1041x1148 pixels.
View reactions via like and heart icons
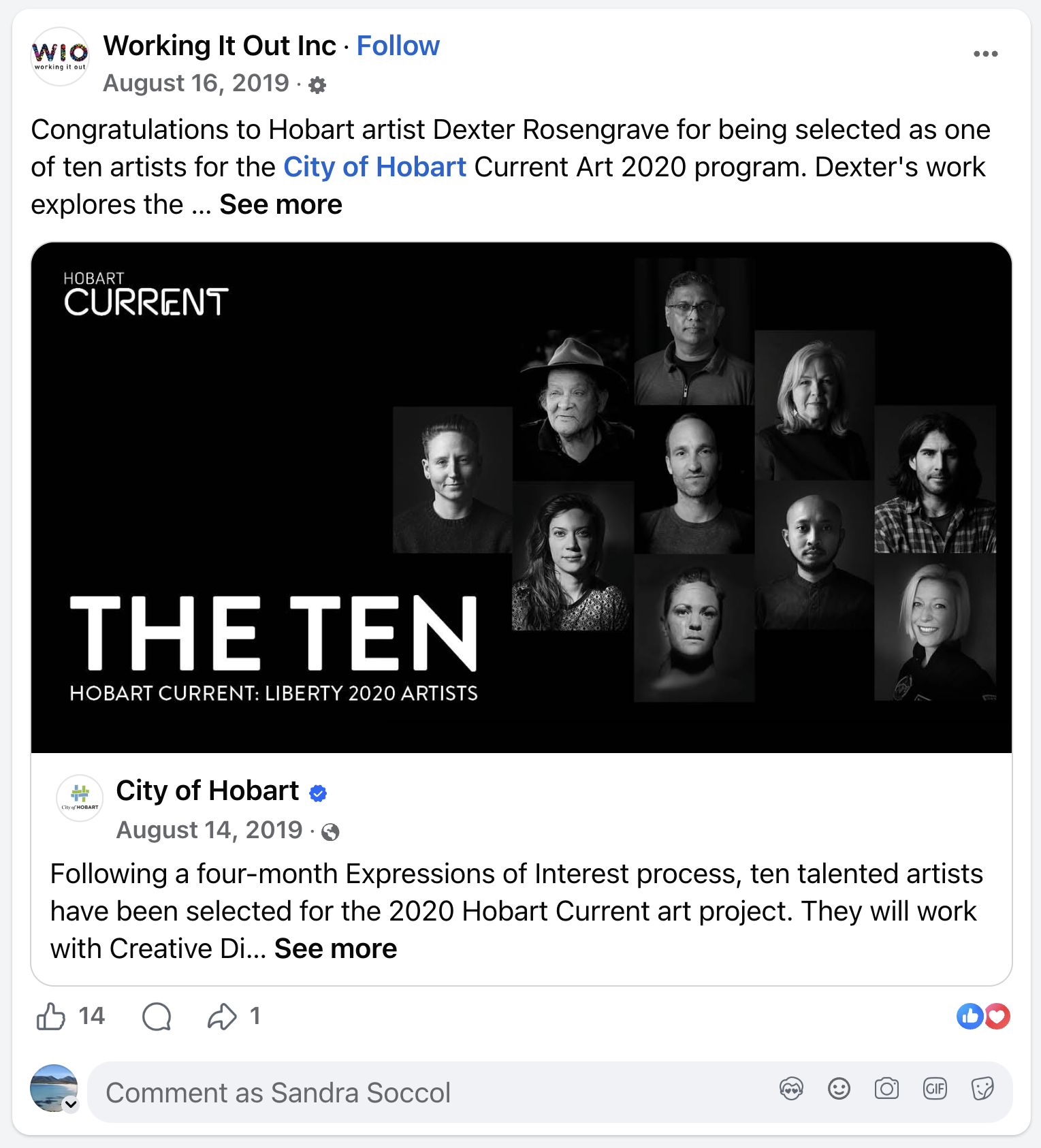coord(983,1017)
